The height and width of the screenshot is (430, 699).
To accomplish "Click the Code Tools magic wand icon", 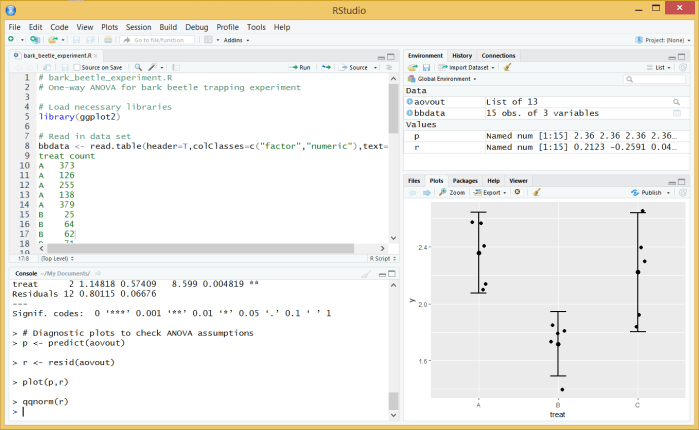I will [152, 67].
